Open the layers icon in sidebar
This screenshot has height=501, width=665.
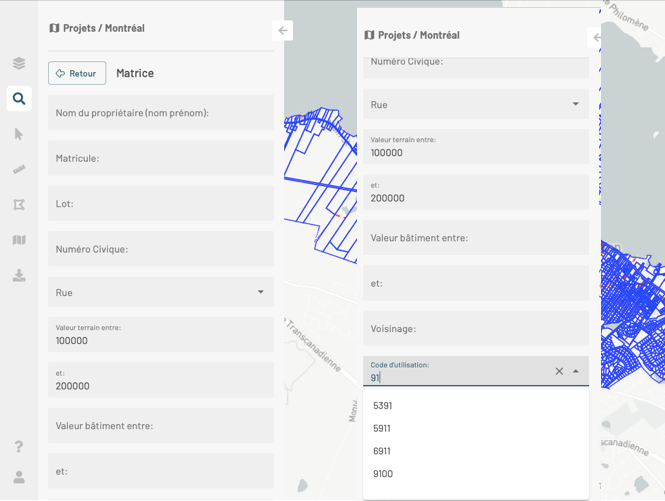(19, 63)
